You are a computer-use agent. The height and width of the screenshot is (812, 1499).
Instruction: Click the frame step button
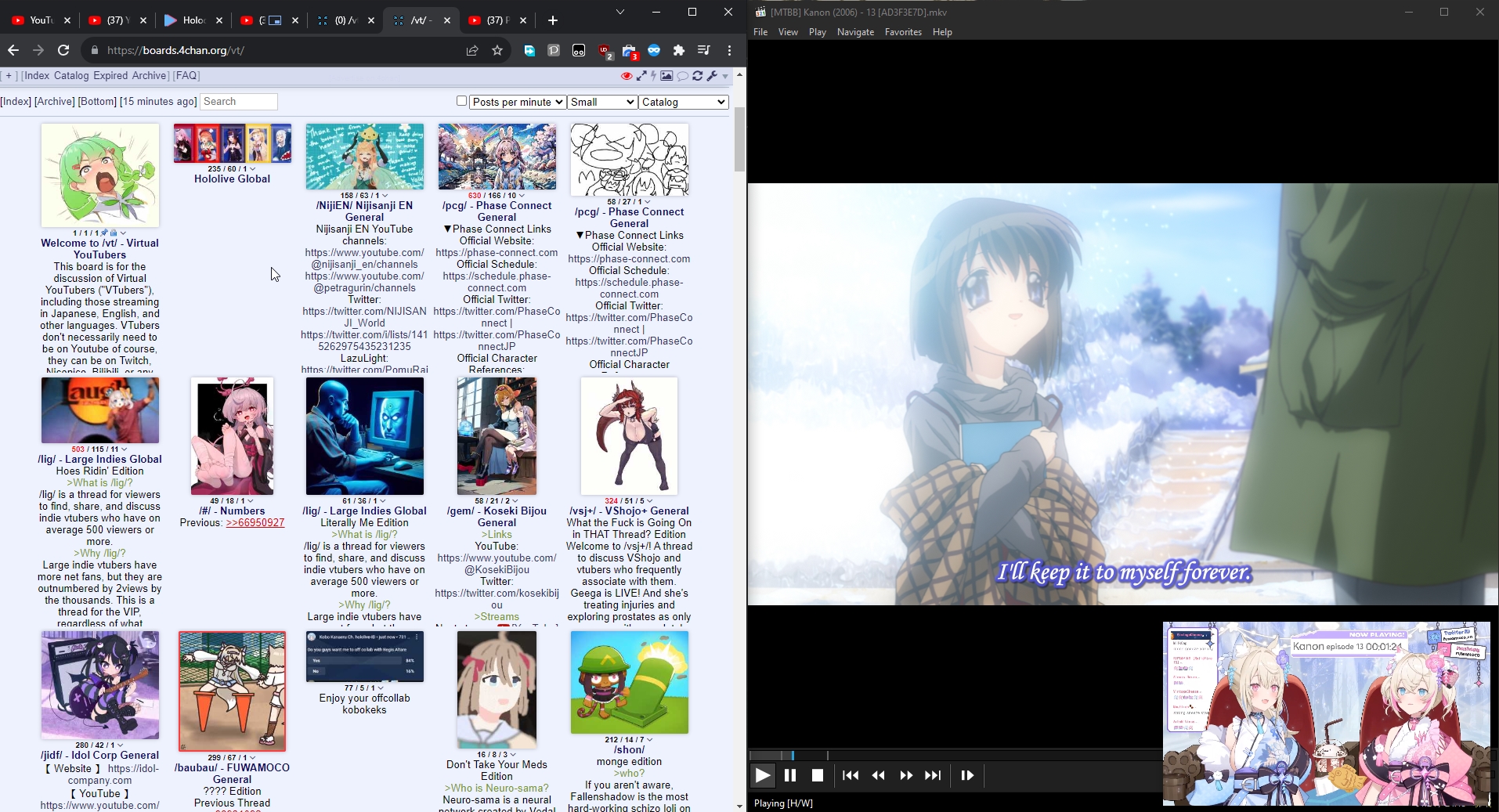pyautogui.click(x=967, y=775)
